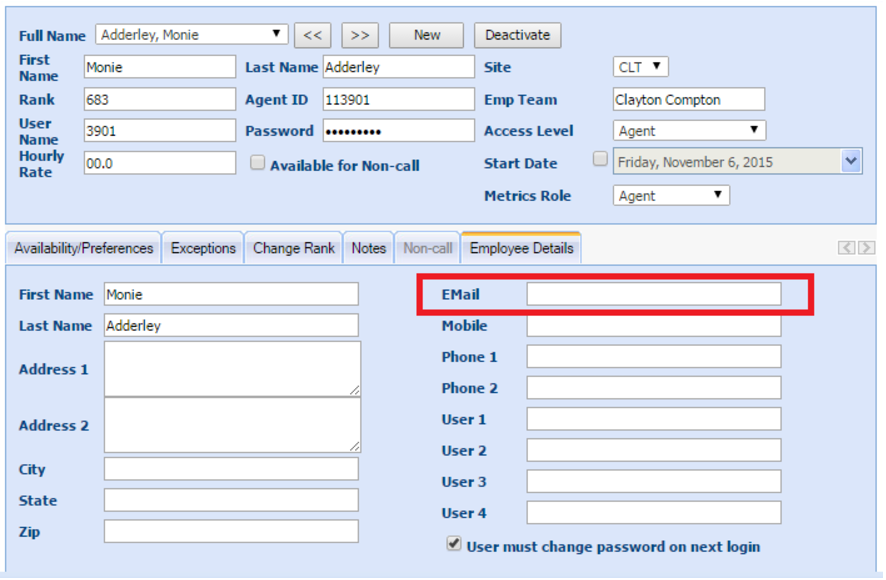Uncheck User must change password option
Viewport: 886px width, 580px height.
[454, 545]
